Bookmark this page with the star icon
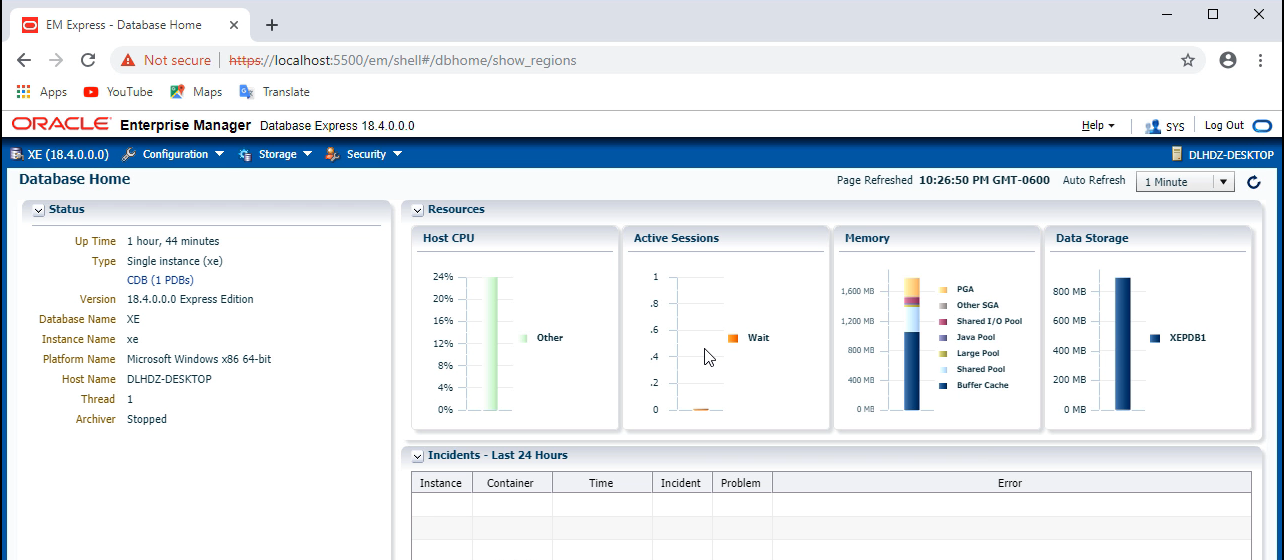The width and height of the screenshot is (1284, 560). point(1188,60)
